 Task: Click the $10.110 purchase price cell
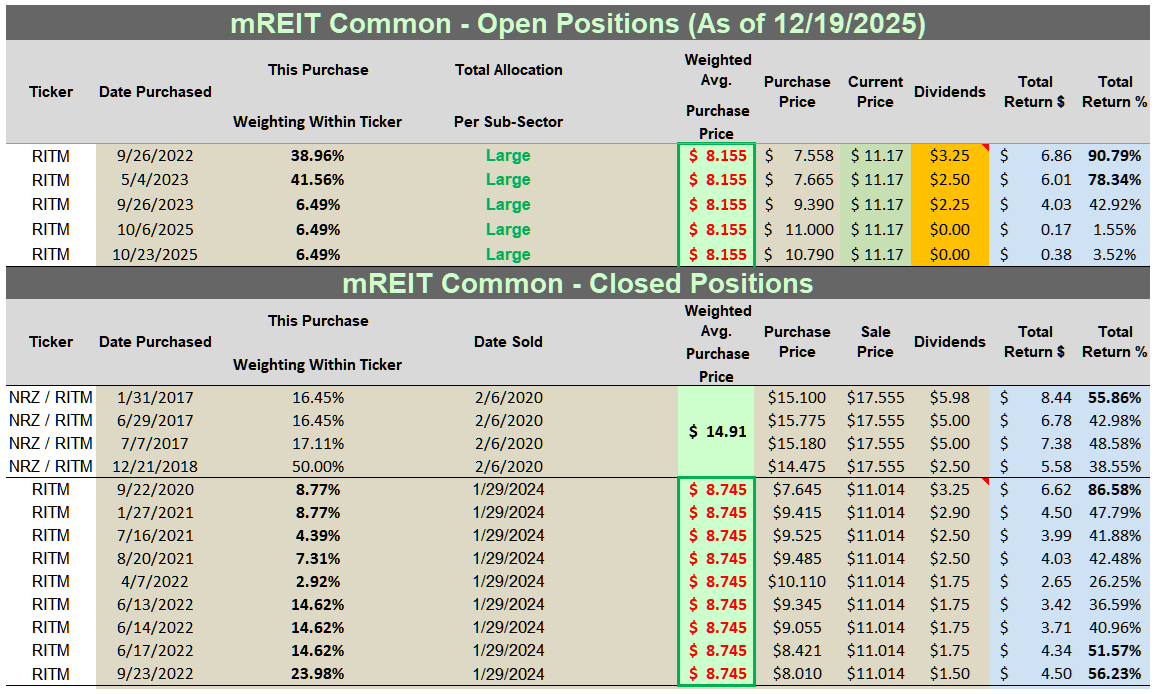tap(797, 582)
